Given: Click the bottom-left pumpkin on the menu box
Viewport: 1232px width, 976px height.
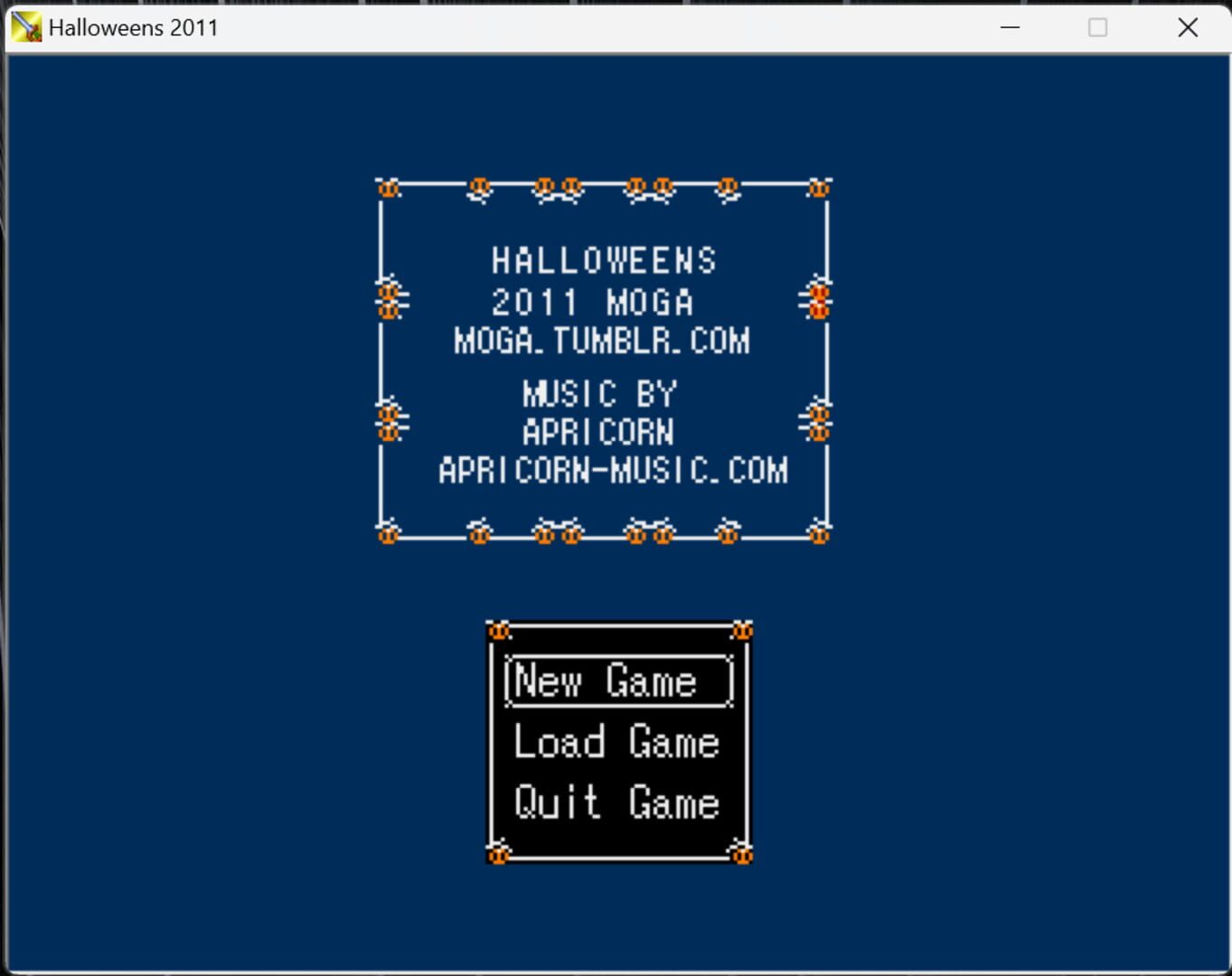Looking at the screenshot, I should pos(499,852).
